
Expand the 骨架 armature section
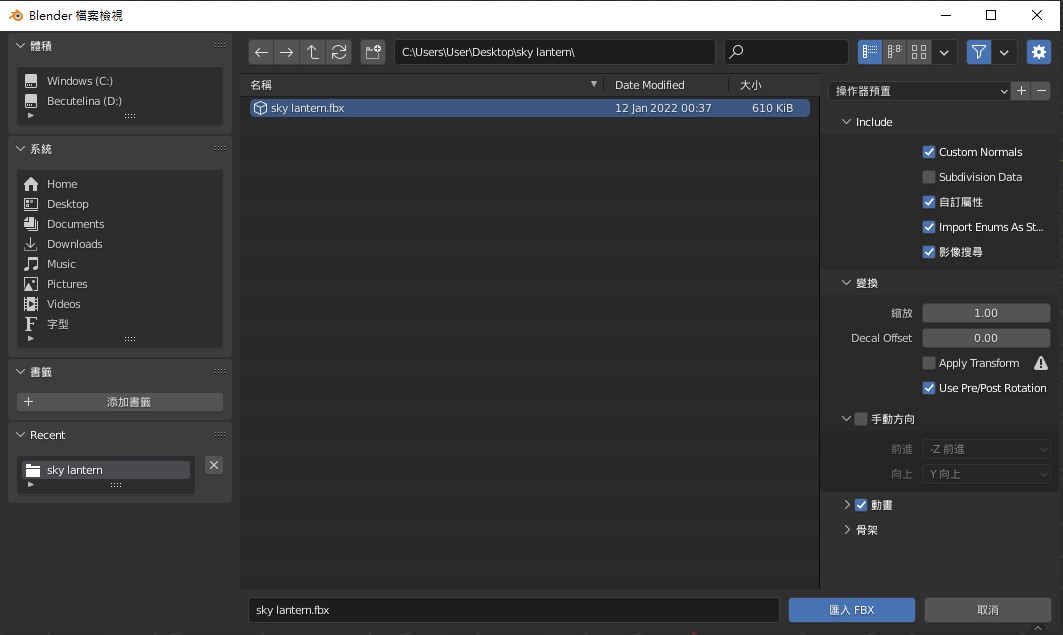(866, 530)
